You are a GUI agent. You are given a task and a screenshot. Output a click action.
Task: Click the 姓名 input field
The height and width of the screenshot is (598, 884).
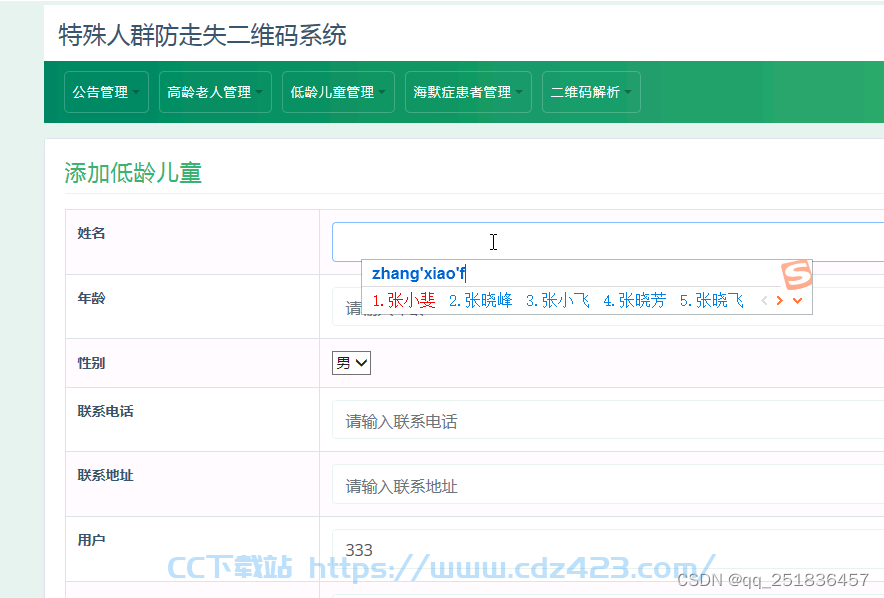point(608,242)
